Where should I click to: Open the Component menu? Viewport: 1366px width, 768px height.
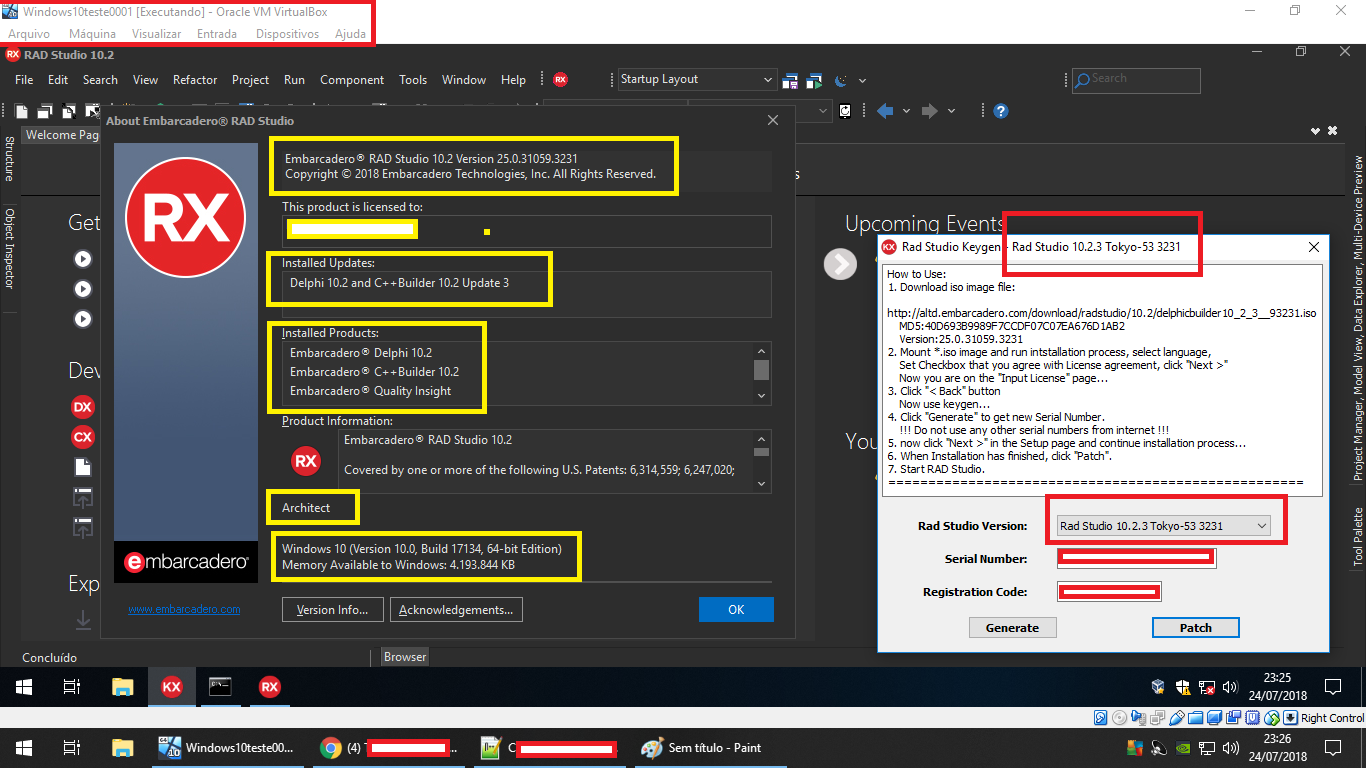[352, 80]
